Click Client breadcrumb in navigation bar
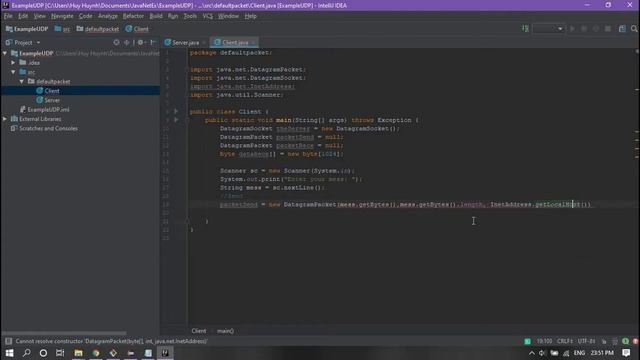 point(137,29)
